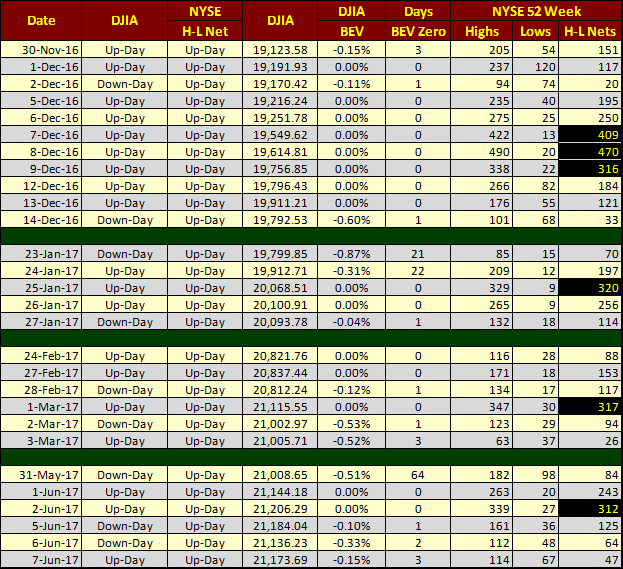This screenshot has height=569, width=623.
Task: Select the date cell 30-Nov-16
Action: click(x=41, y=50)
